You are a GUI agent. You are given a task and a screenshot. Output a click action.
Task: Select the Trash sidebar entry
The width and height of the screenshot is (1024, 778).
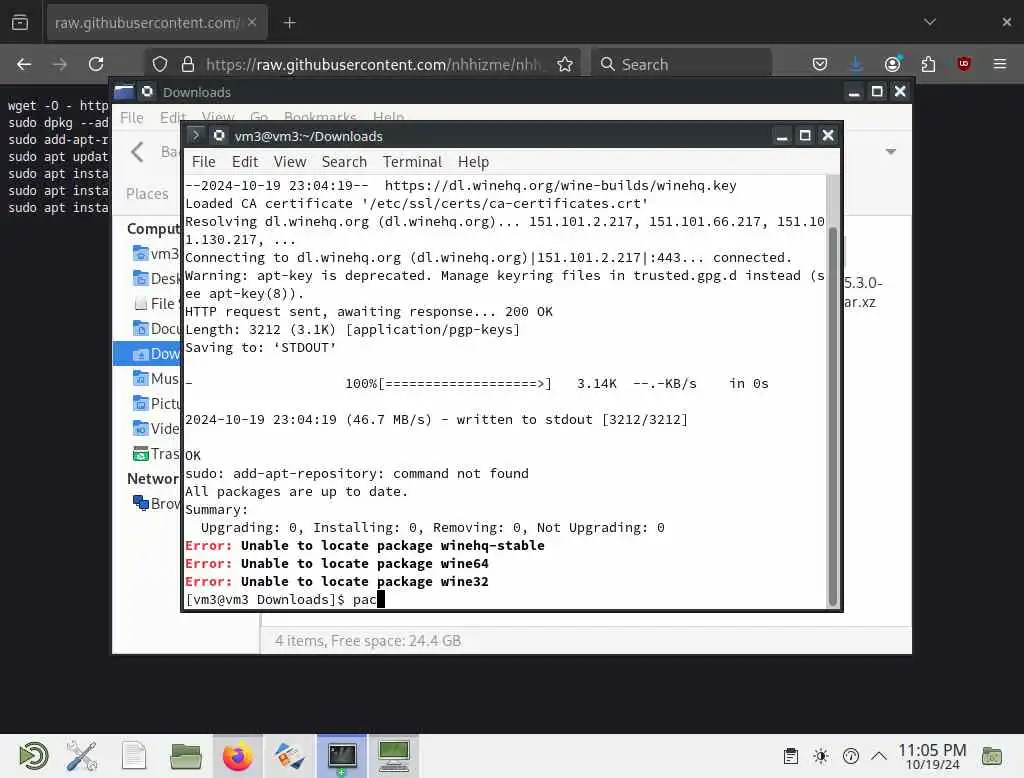155,453
